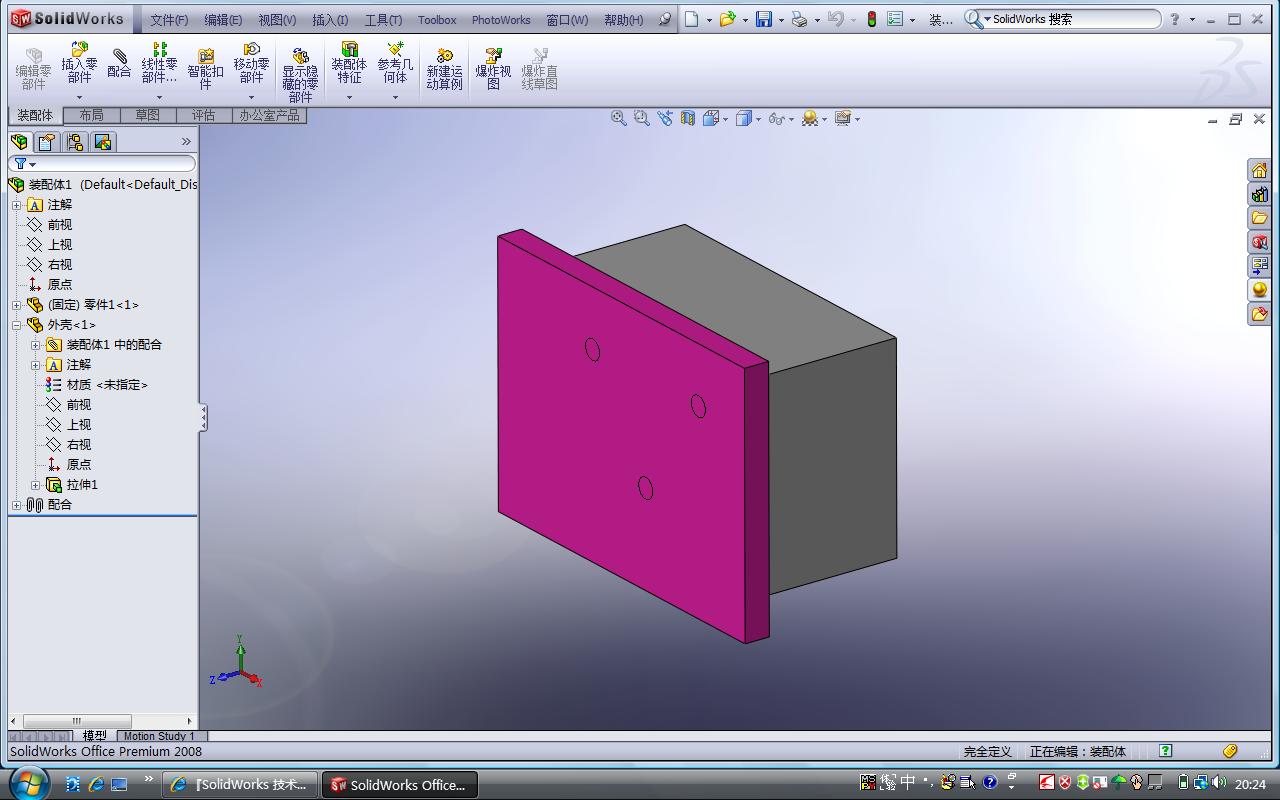Expand the 装配体1 中的配合 folder
The image size is (1280, 800).
point(35,345)
